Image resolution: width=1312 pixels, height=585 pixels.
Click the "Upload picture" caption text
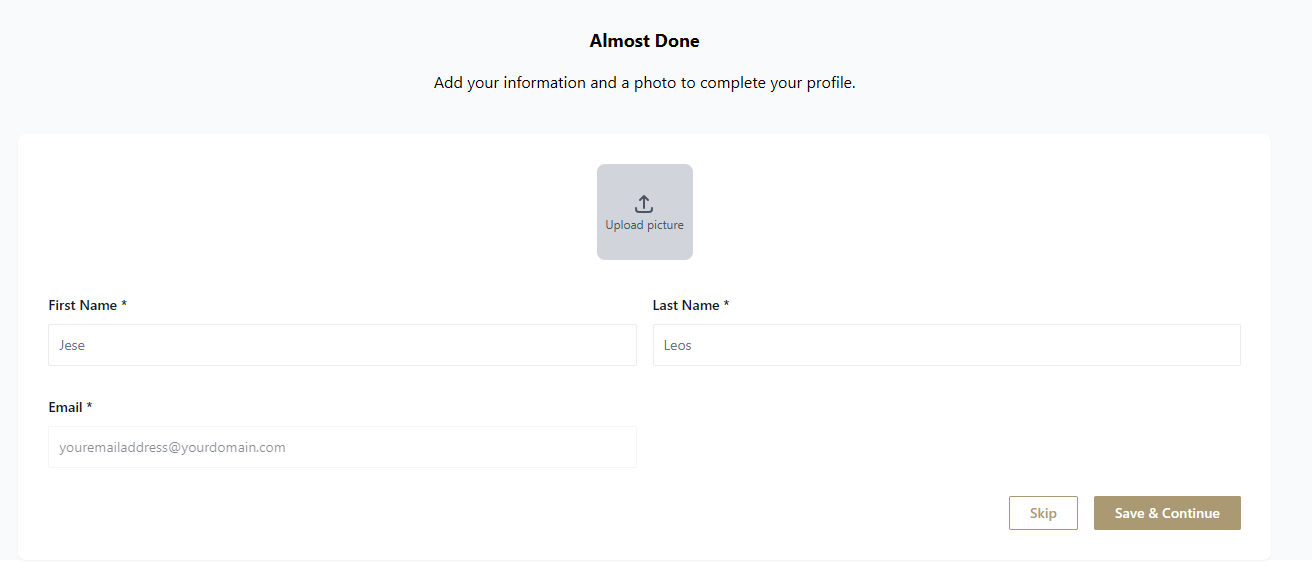(644, 226)
